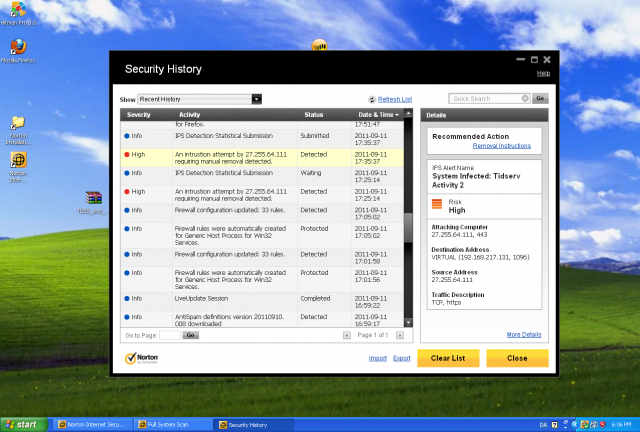Image resolution: width=640 pixels, height=432 pixels.
Task: Open the Hitman Pro desktop icon
Action: point(18,13)
